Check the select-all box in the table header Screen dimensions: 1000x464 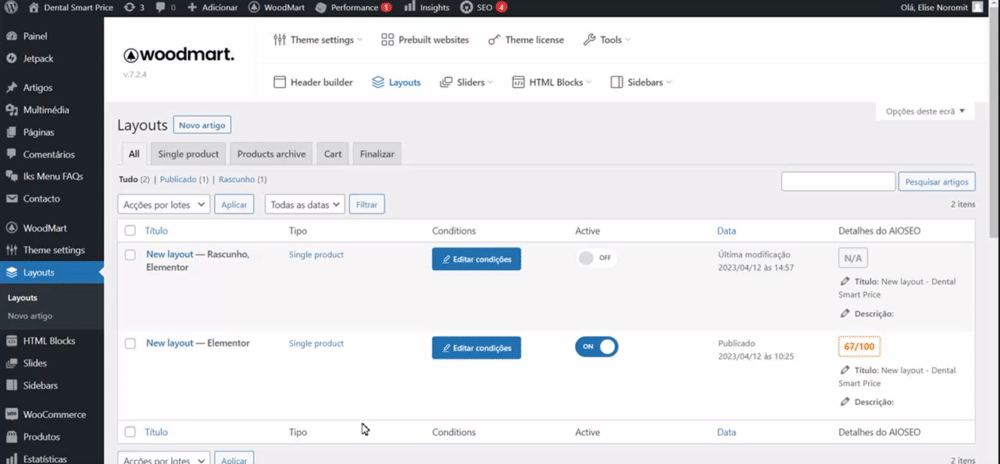point(130,231)
